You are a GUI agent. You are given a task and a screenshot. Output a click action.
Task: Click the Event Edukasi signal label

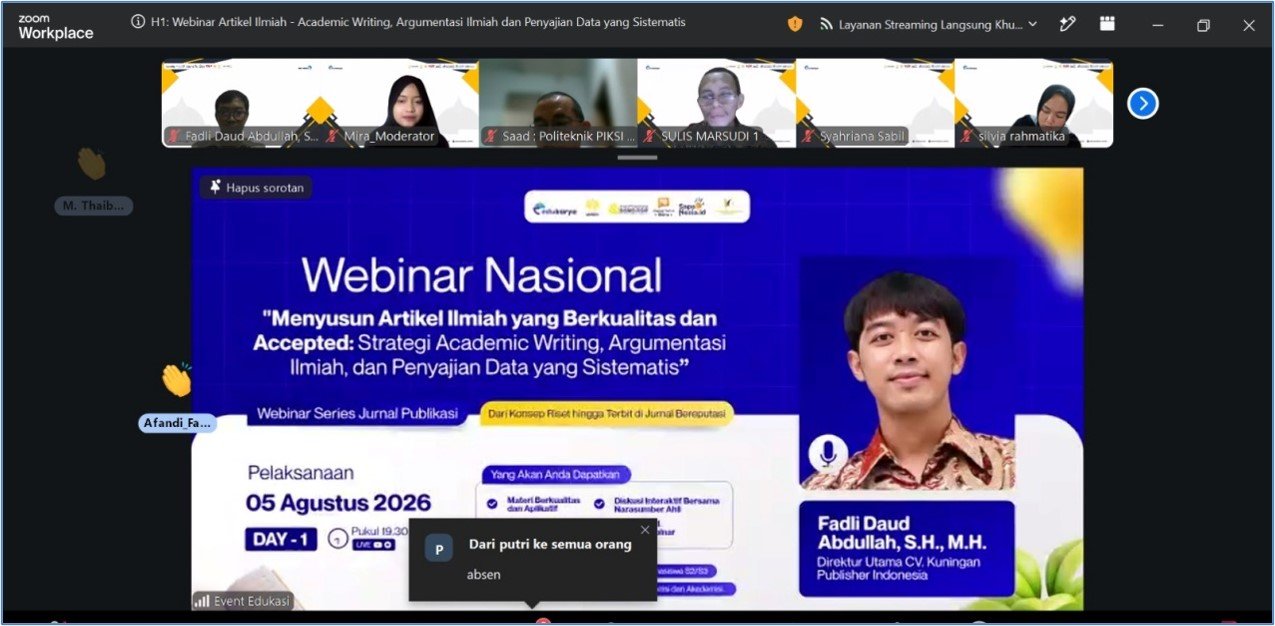(x=243, y=601)
